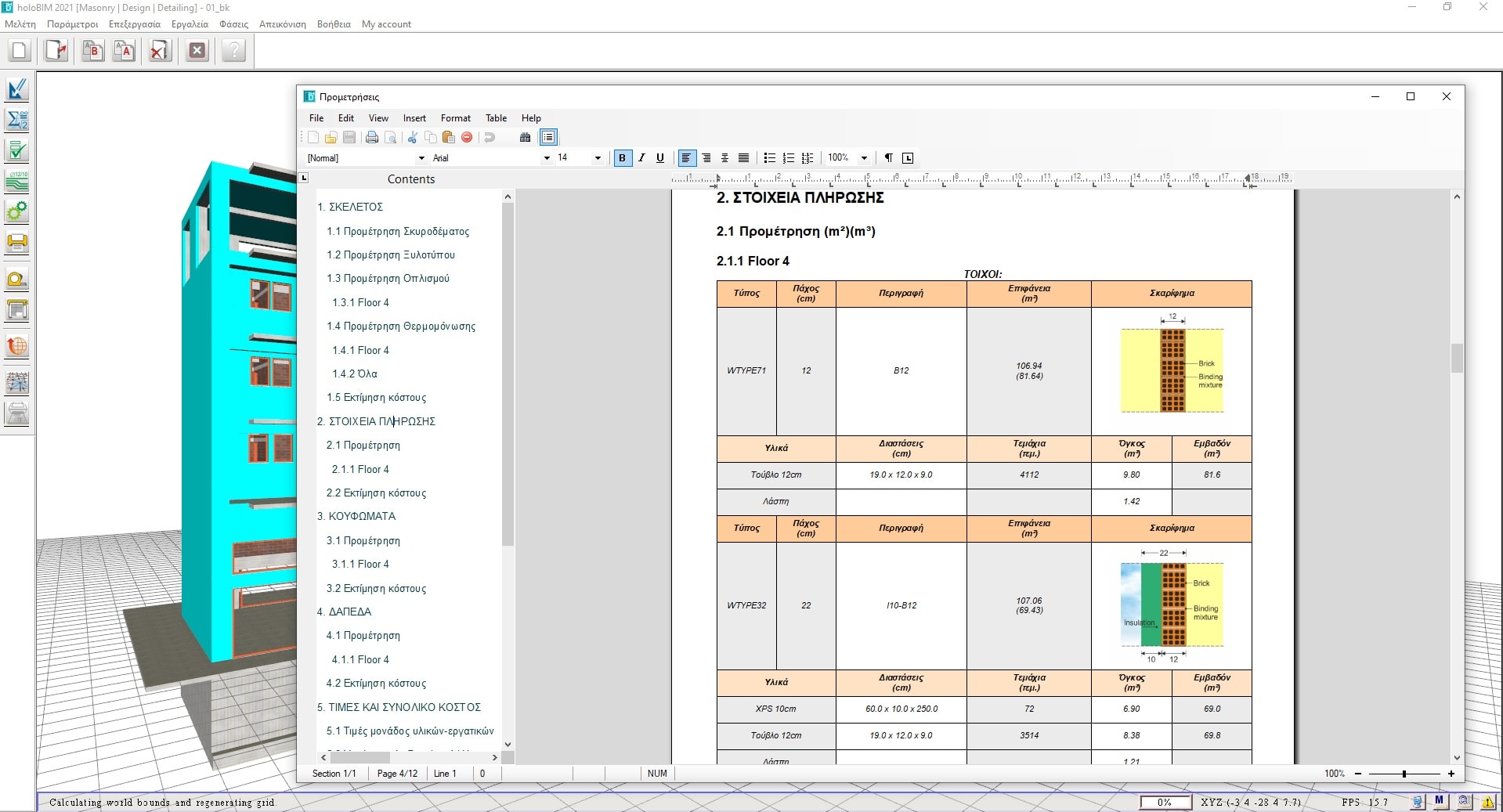
Task: Click the Print Preview icon in Προμετρήσεις toolbar
Action: tap(390, 138)
